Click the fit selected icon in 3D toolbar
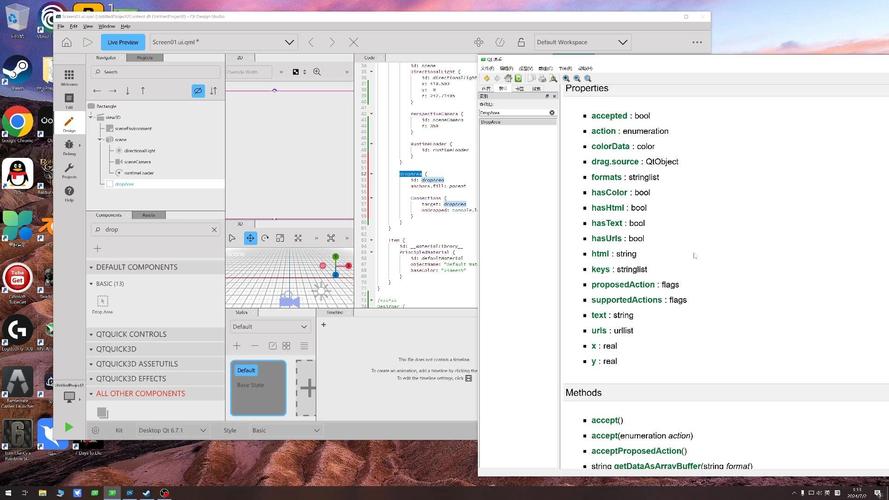The width and height of the screenshot is (889, 500). [x=298, y=238]
